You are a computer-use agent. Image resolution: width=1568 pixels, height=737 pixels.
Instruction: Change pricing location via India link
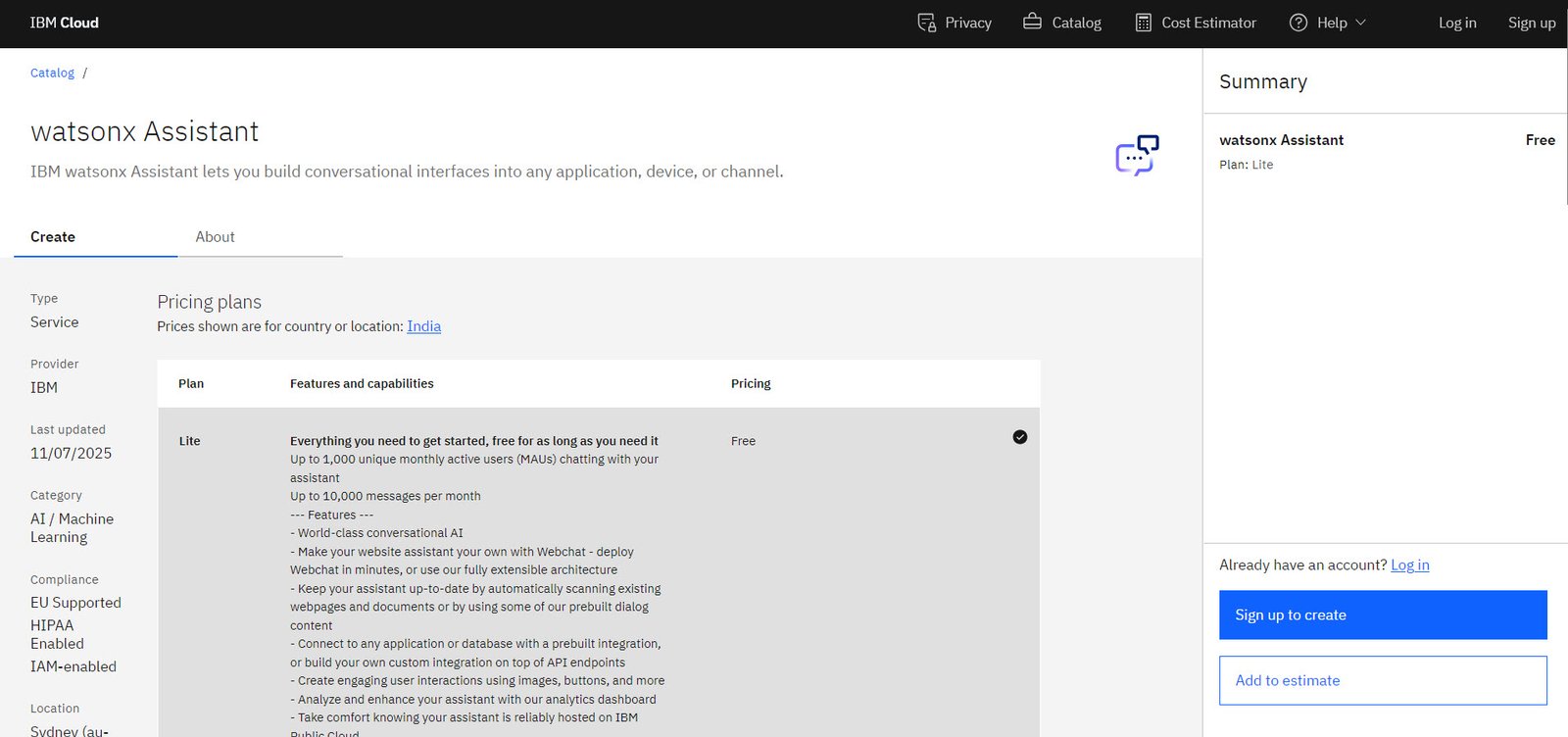424,326
